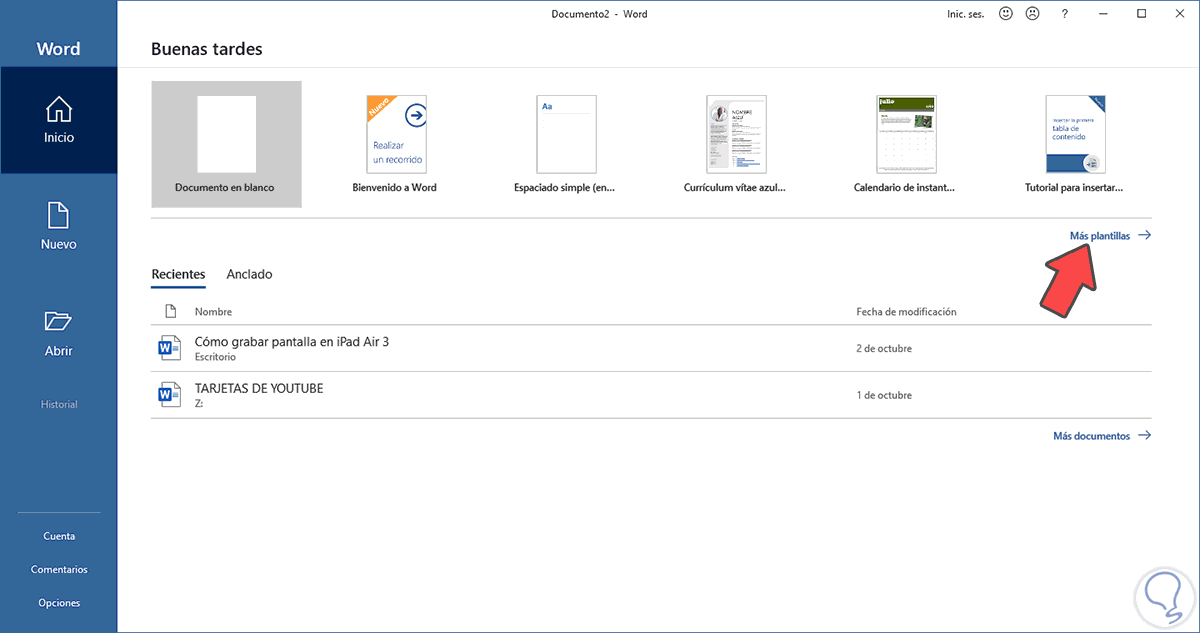Open Bienvenido a Word tour template
The width and height of the screenshot is (1200, 633).
pyautogui.click(x=395, y=144)
